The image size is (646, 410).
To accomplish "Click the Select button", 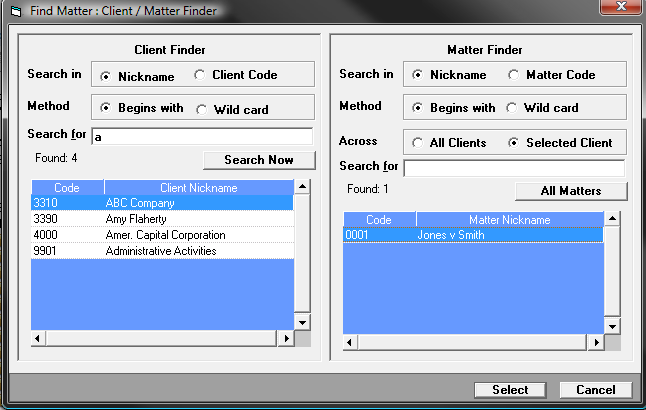I will click(509, 390).
